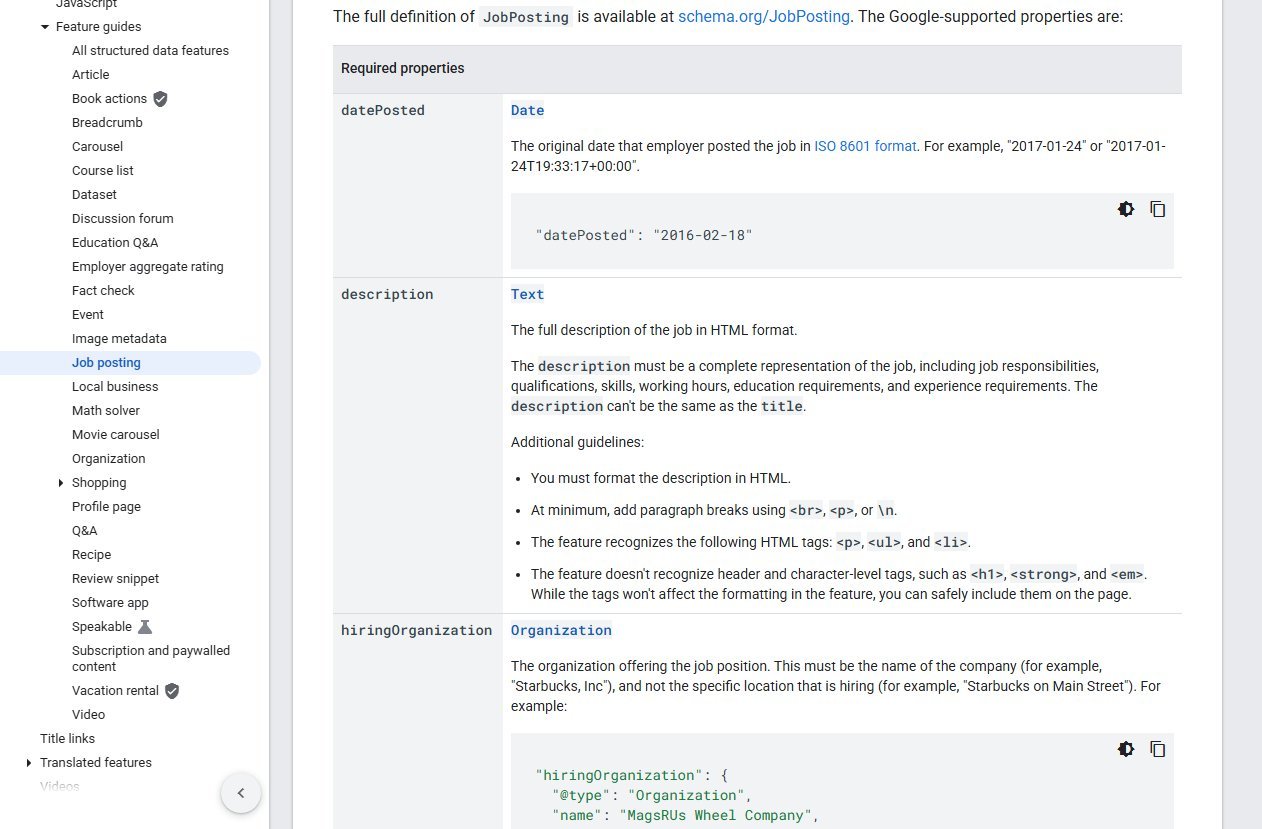Open the Image metadata guide
1262x829 pixels.
tap(119, 339)
